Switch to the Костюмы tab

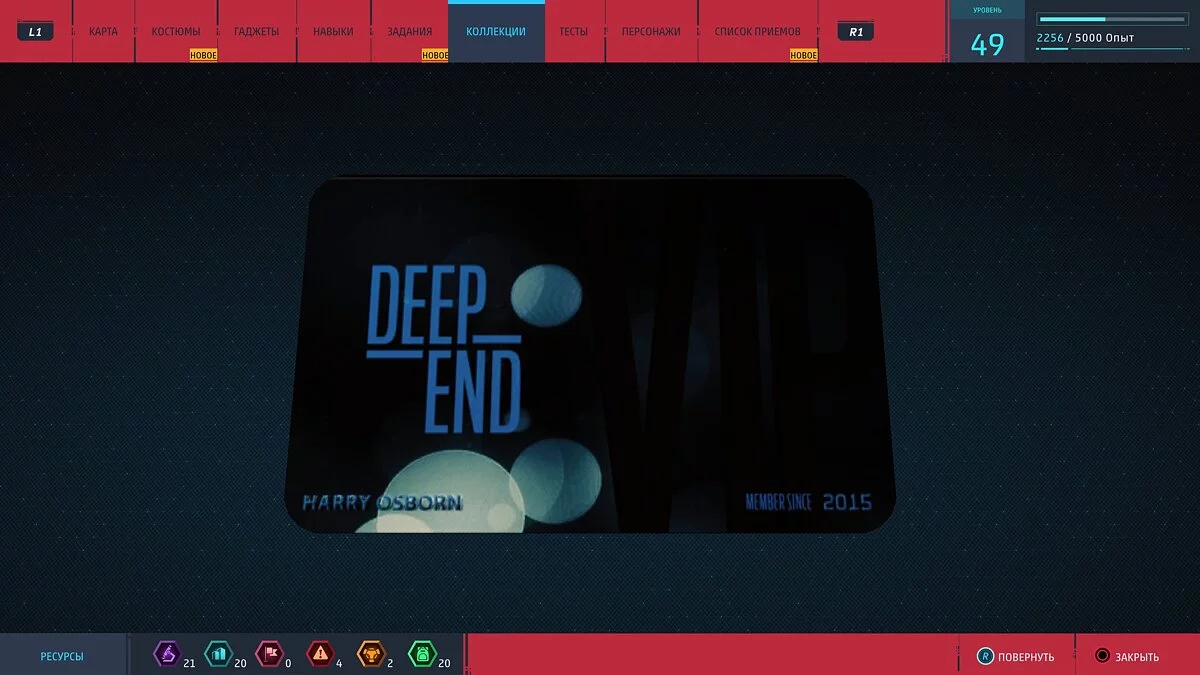click(x=176, y=31)
